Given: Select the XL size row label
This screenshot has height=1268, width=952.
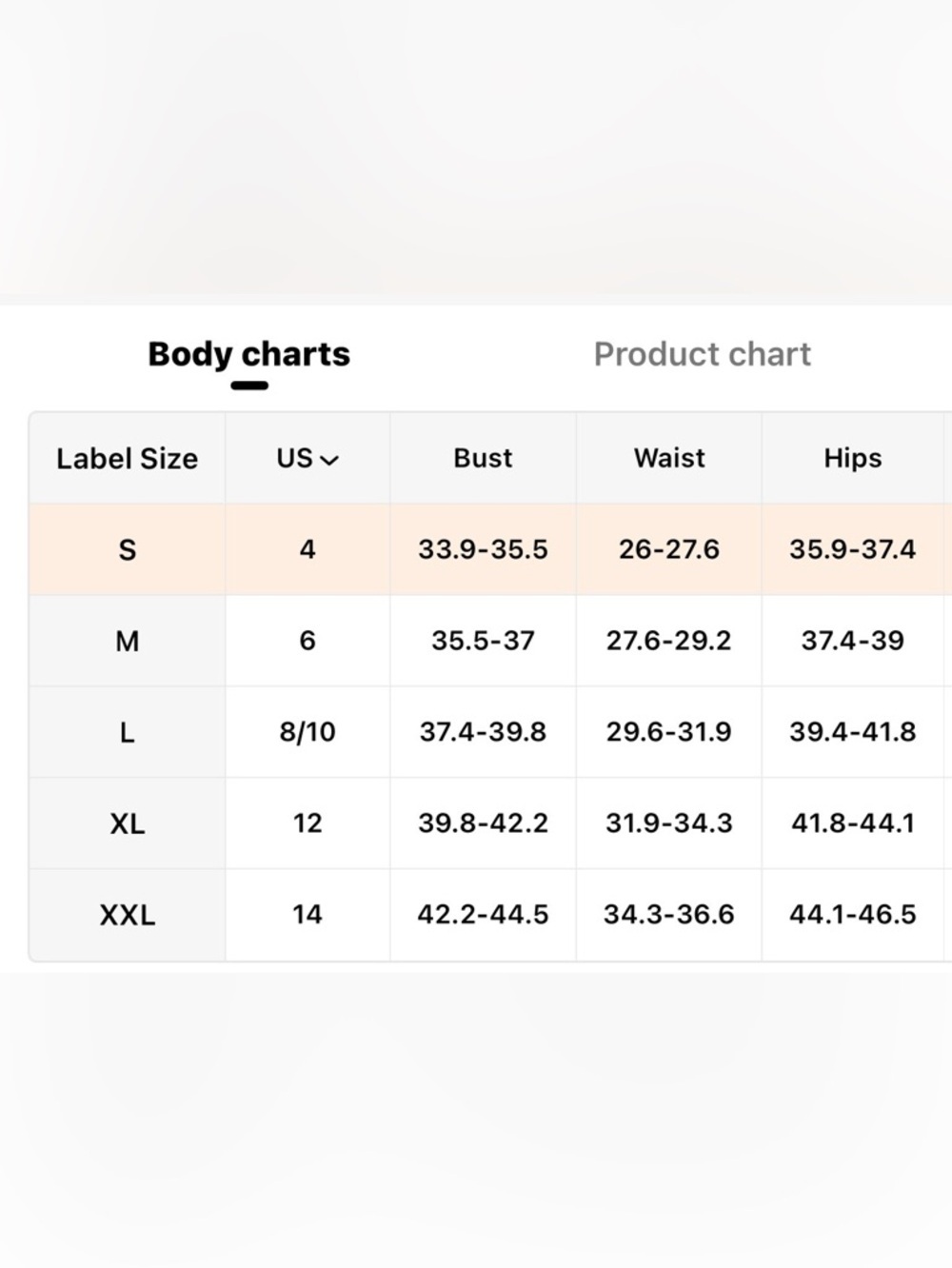Looking at the screenshot, I should [127, 823].
